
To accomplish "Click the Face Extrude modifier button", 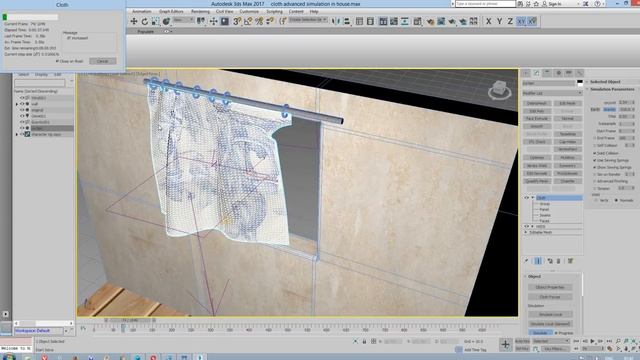I will coord(537,119).
